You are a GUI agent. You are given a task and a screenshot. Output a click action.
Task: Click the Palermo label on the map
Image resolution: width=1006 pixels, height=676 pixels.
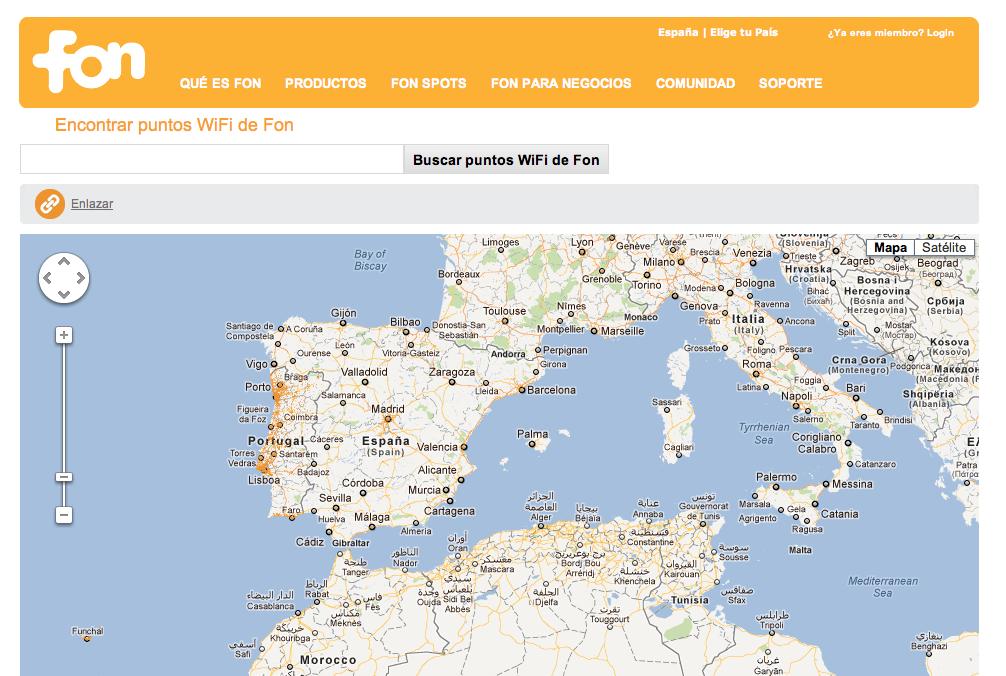(x=776, y=477)
